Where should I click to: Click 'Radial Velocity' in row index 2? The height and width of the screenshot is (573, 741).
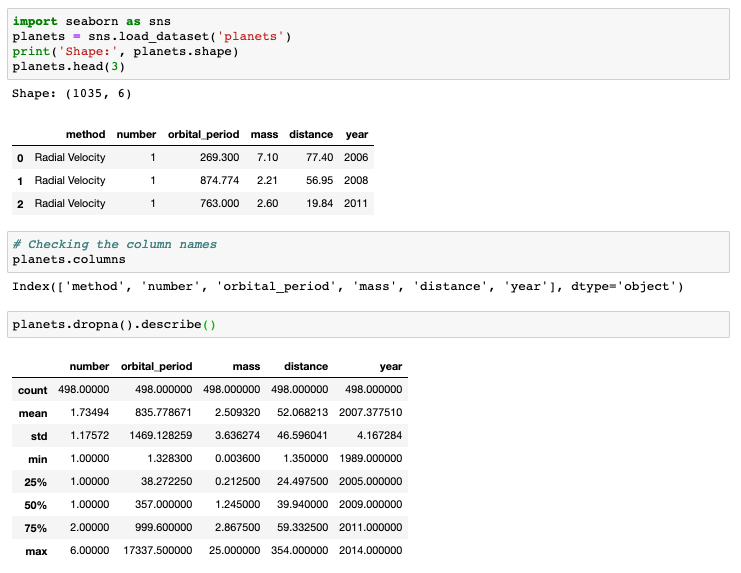coord(70,204)
